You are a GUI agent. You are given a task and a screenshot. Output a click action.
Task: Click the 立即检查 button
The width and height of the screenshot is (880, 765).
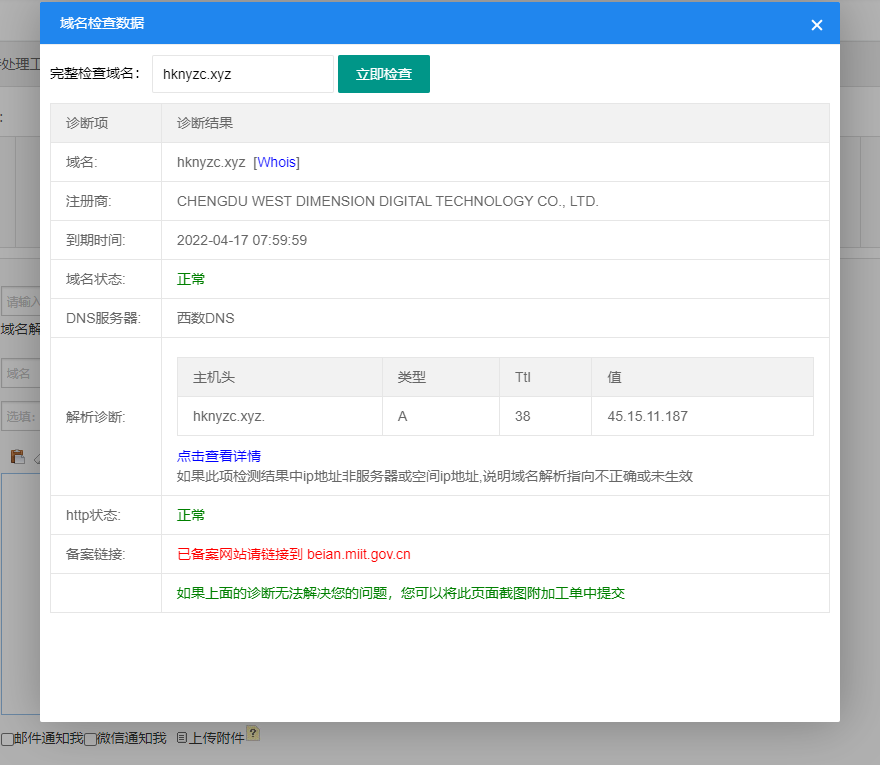[383, 74]
